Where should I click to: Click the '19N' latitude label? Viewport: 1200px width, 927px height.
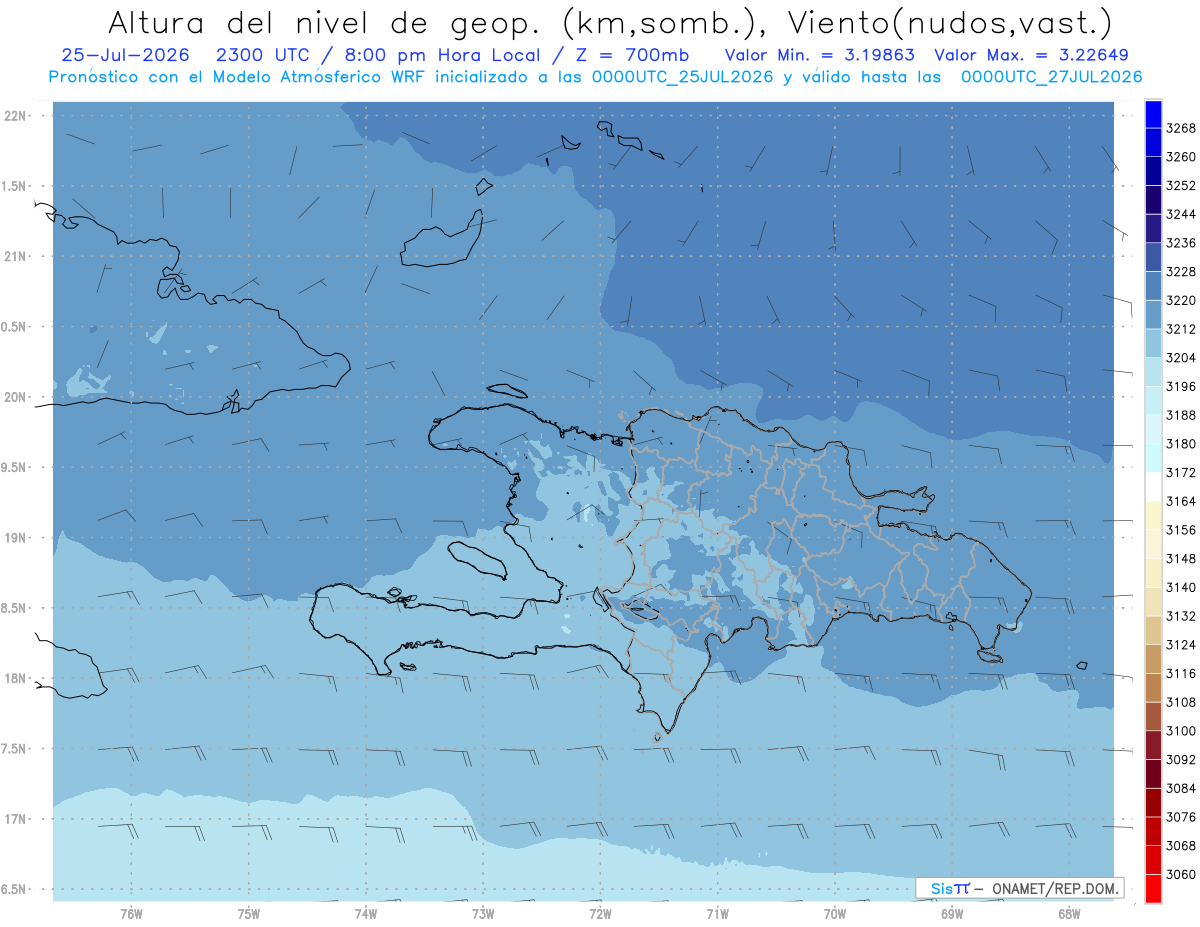[x=15, y=538]
